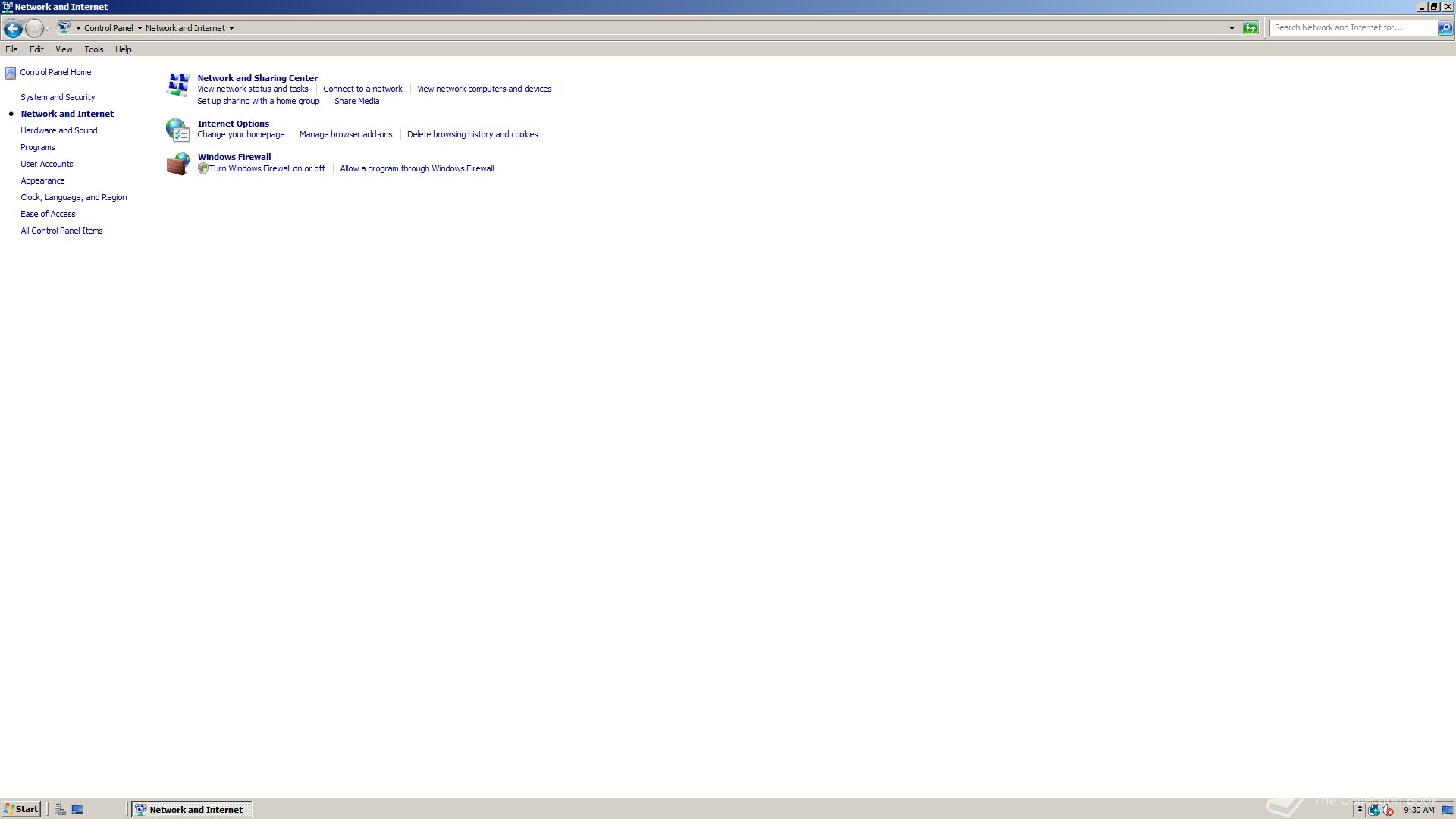Click Allow a program through Windows Firewall

[417, 168]
